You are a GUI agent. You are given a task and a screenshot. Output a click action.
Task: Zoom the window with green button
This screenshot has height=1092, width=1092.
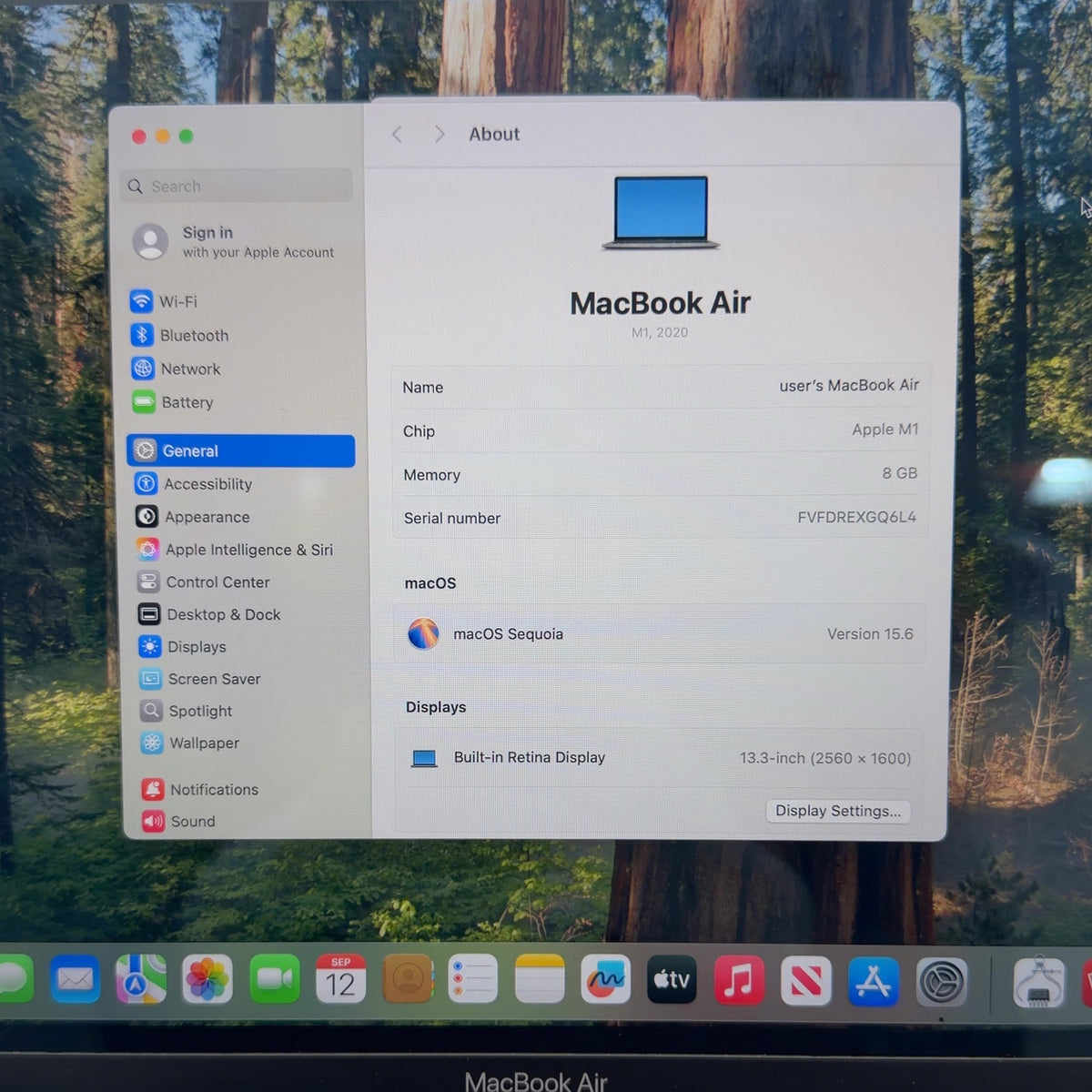pyautogui.click(x=187, y=136)
